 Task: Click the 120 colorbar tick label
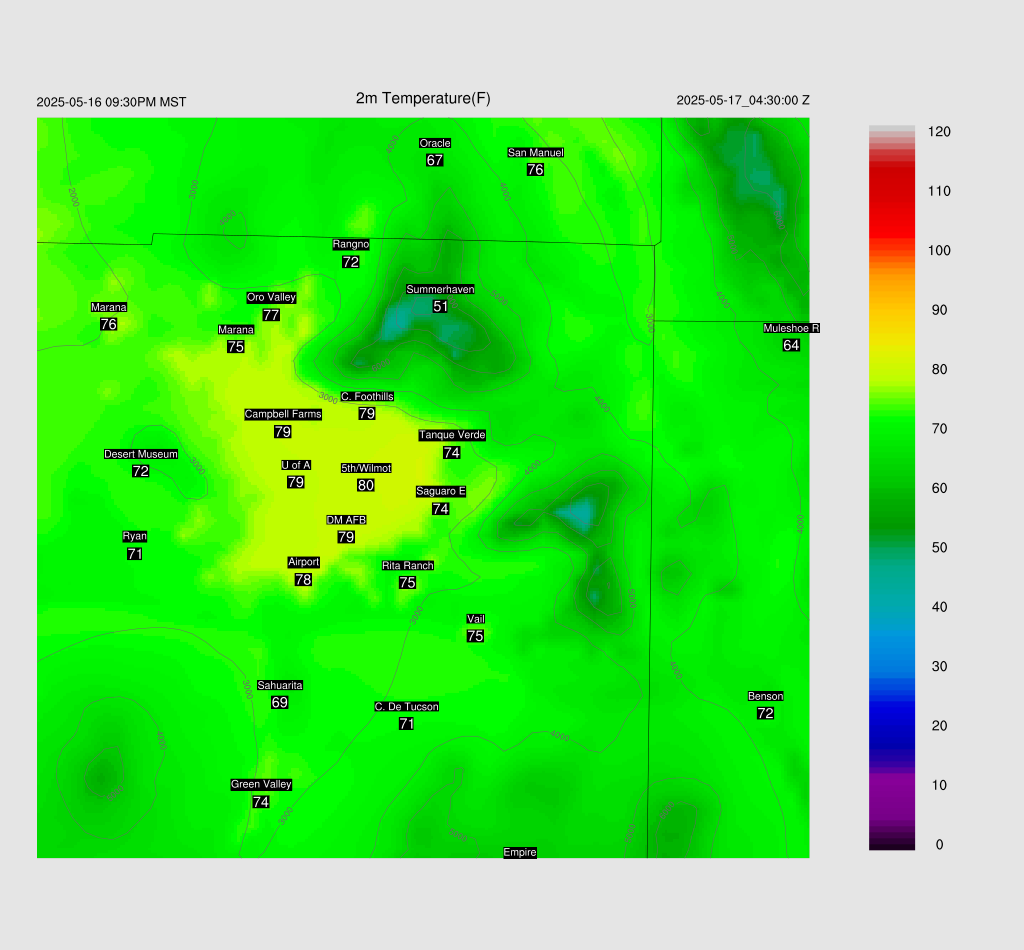pos(939,132)
